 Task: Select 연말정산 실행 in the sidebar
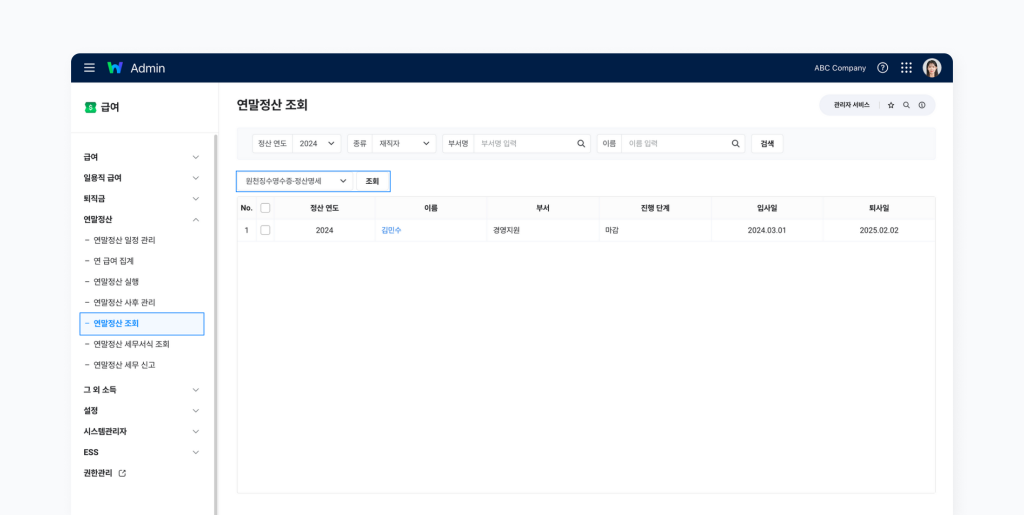click(x=123, y=282)
